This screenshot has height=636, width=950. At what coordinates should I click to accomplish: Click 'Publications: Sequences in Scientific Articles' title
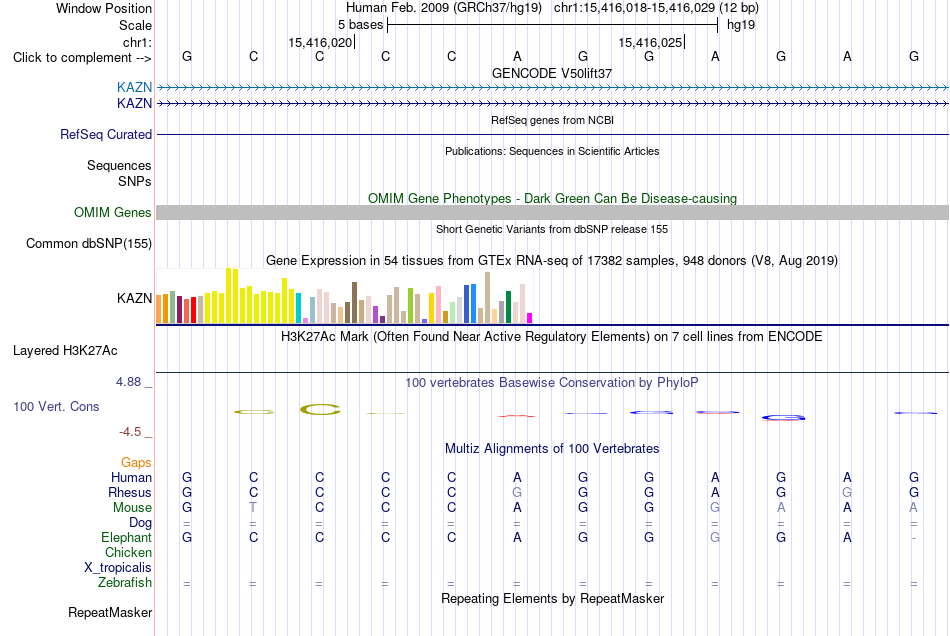(552, 151)
